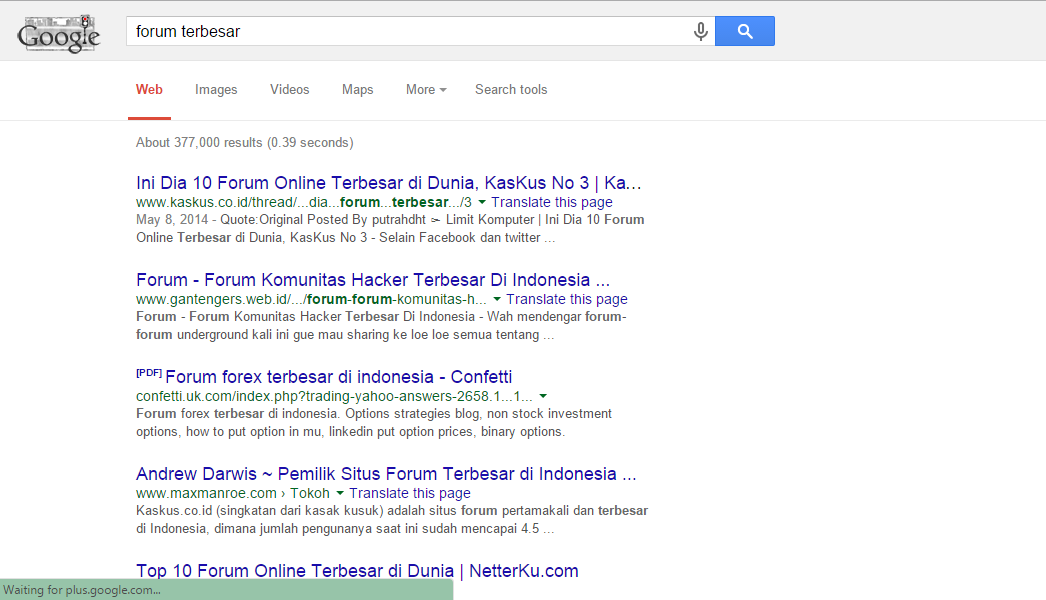Viewport: 1046px width, 600px height.
Task: Click the 'Waiting for plus.google.com...' status bar
Action: click(226, 590)
